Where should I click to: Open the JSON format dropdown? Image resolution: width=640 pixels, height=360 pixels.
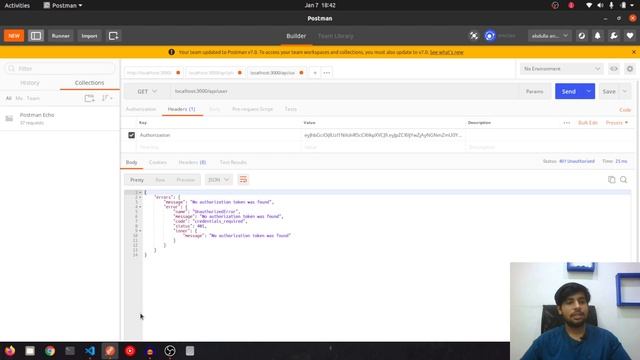[x=219, y=180]
